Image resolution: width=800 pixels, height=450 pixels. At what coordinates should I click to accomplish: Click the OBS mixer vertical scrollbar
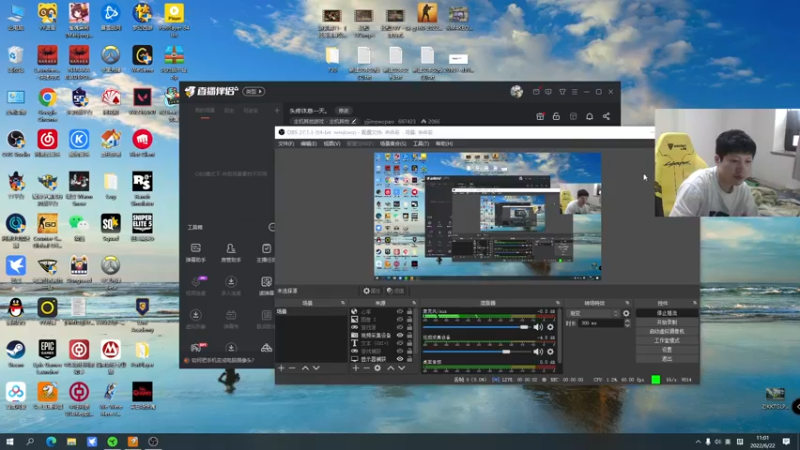[560, 337]
